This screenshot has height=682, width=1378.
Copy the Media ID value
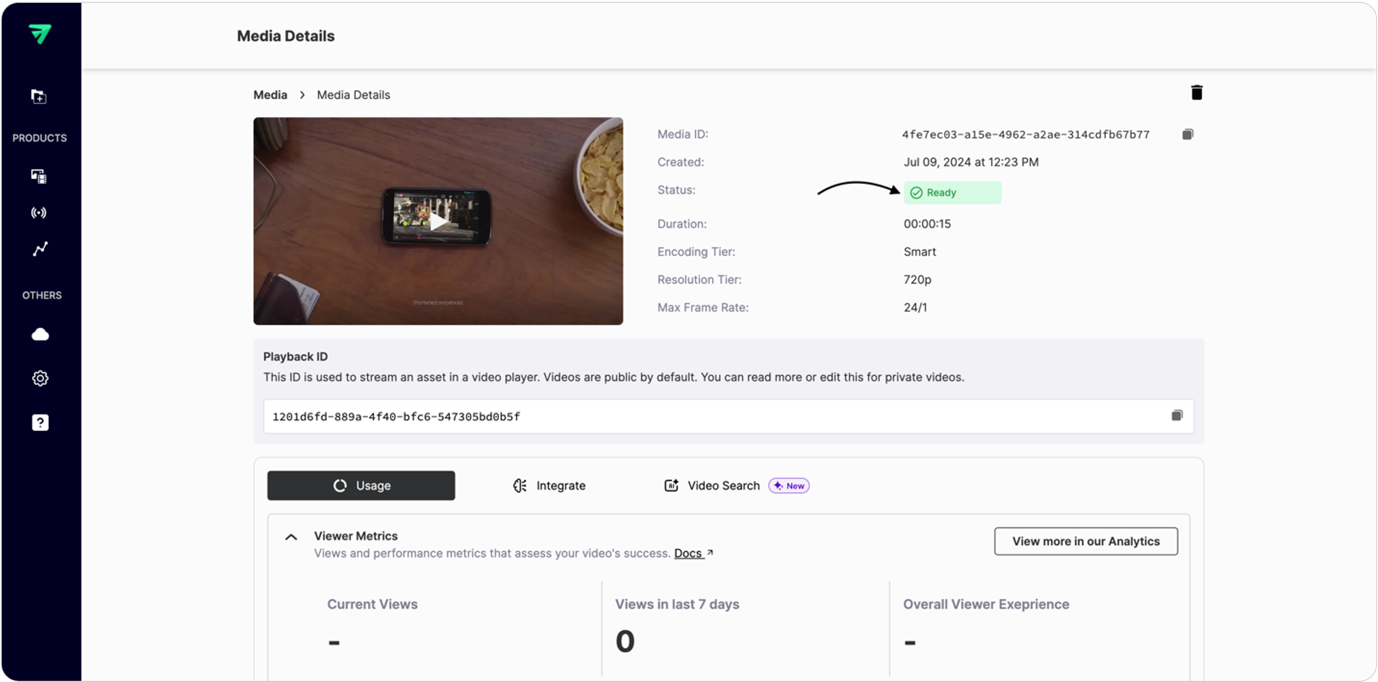(x=1187, y=134)
